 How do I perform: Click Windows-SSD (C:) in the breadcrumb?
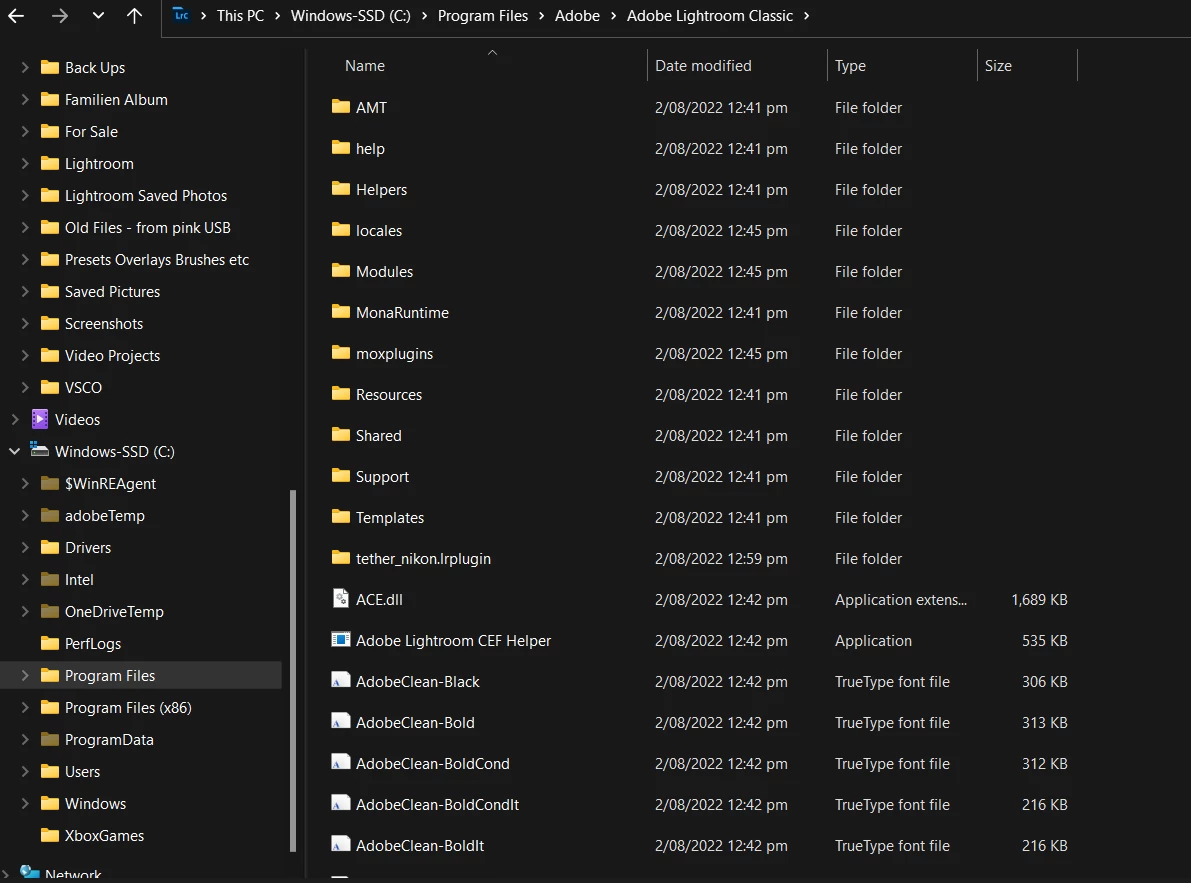[x=350, y=15]
